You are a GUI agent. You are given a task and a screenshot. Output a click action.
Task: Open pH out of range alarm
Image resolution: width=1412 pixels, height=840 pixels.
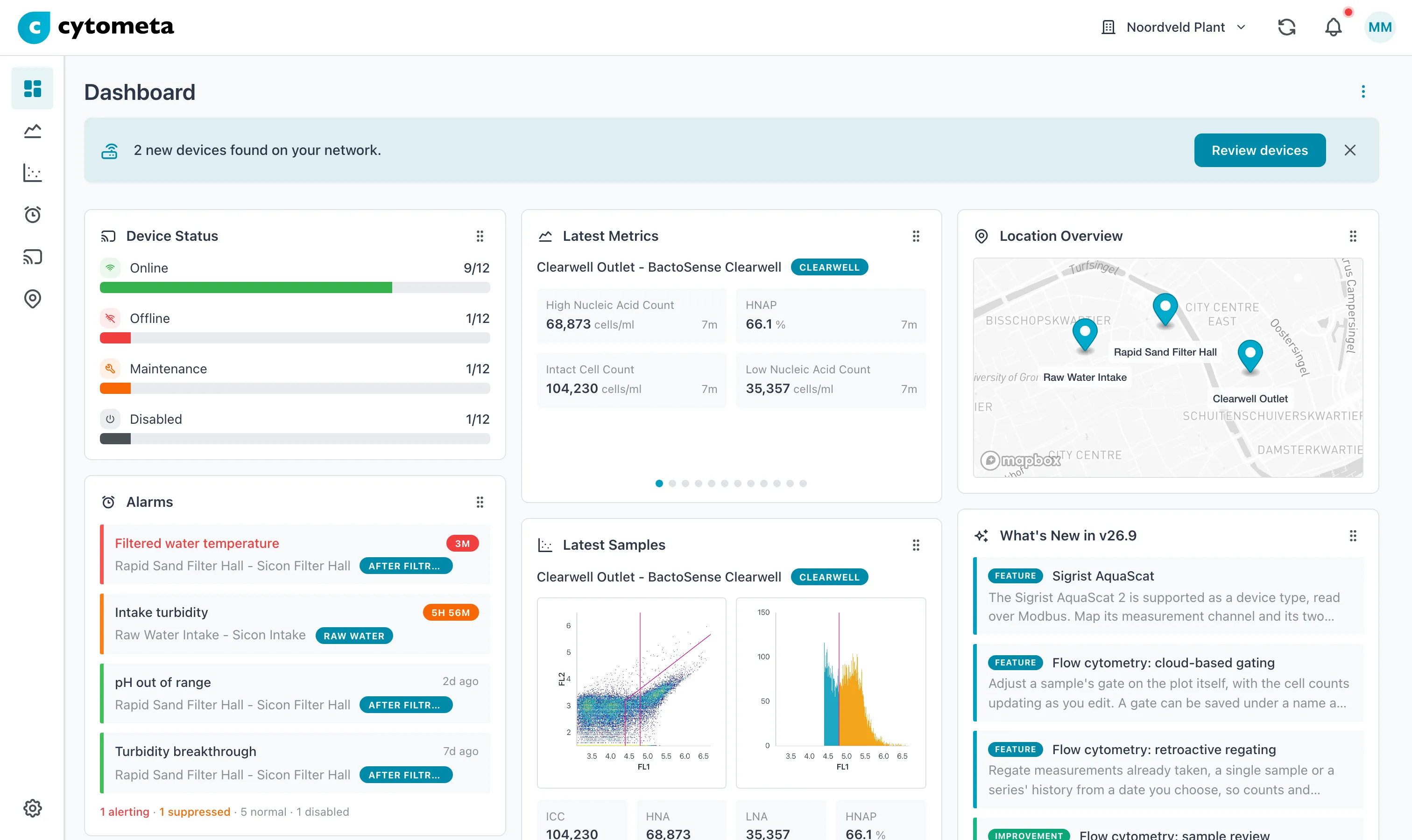tap(295, 693)
